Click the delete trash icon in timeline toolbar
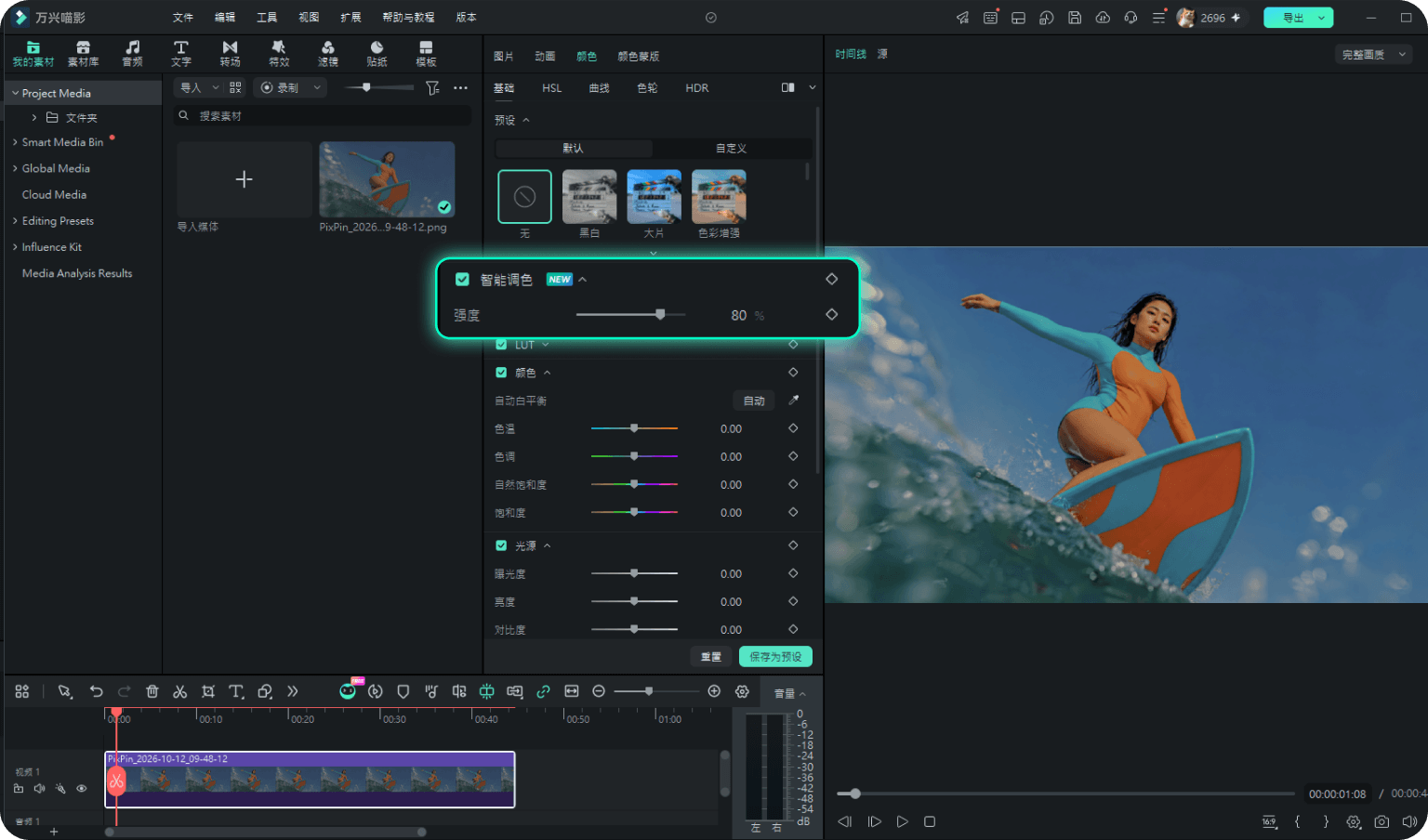This screenshot has width=1428, height=840. pyautogui.click(x=152, y=691)
